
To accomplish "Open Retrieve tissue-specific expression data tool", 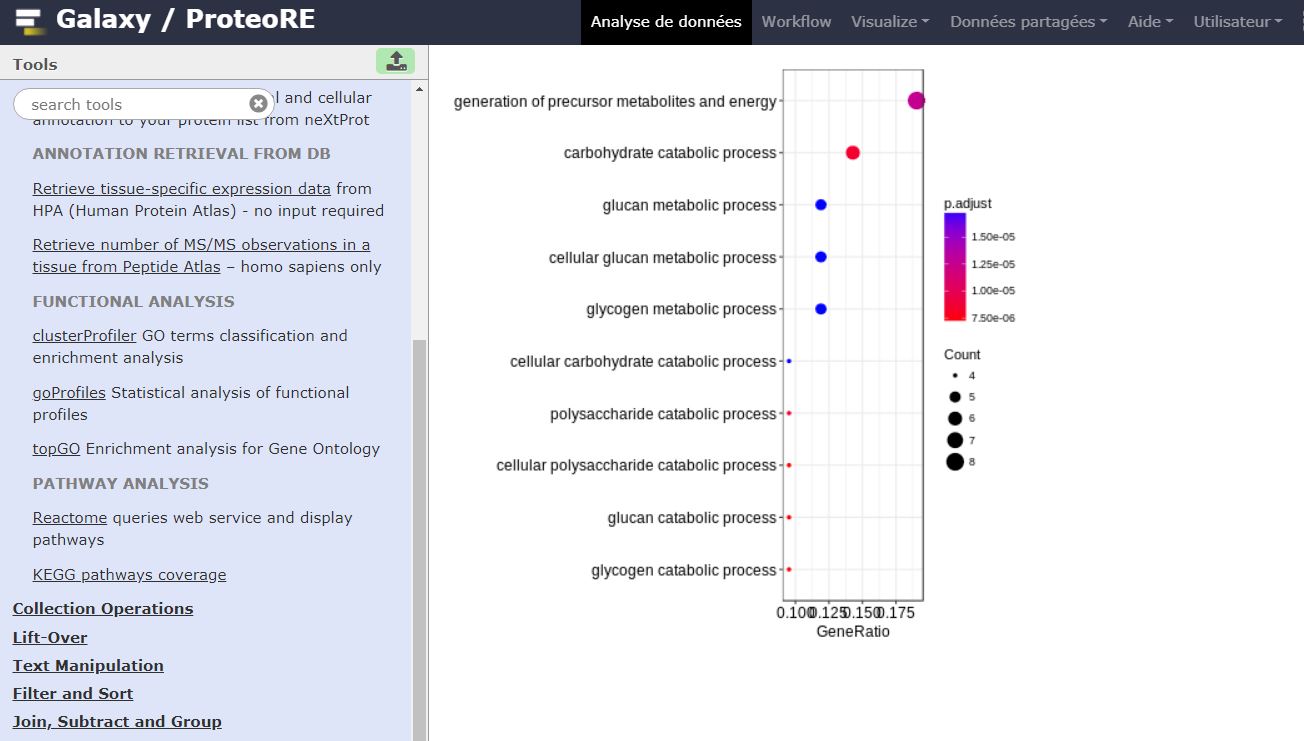I will pyautogui.click(x=181, y=188).
